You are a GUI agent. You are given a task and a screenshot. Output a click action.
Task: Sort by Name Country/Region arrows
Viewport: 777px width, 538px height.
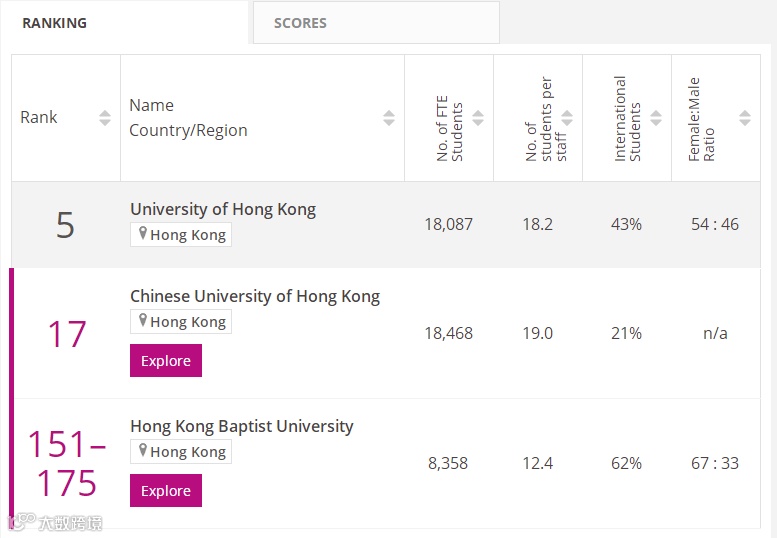tap(389, 118)
